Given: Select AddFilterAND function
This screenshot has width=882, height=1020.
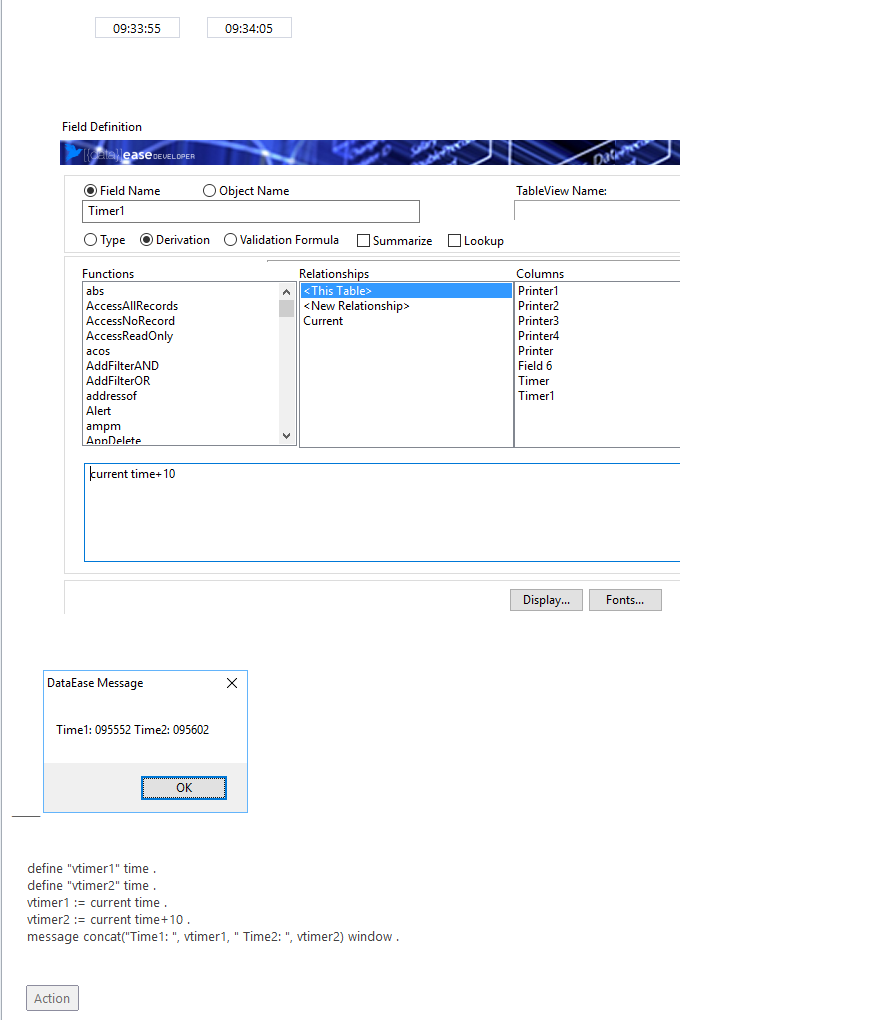Looking at the screenshot, I should [x=122, y=366].
